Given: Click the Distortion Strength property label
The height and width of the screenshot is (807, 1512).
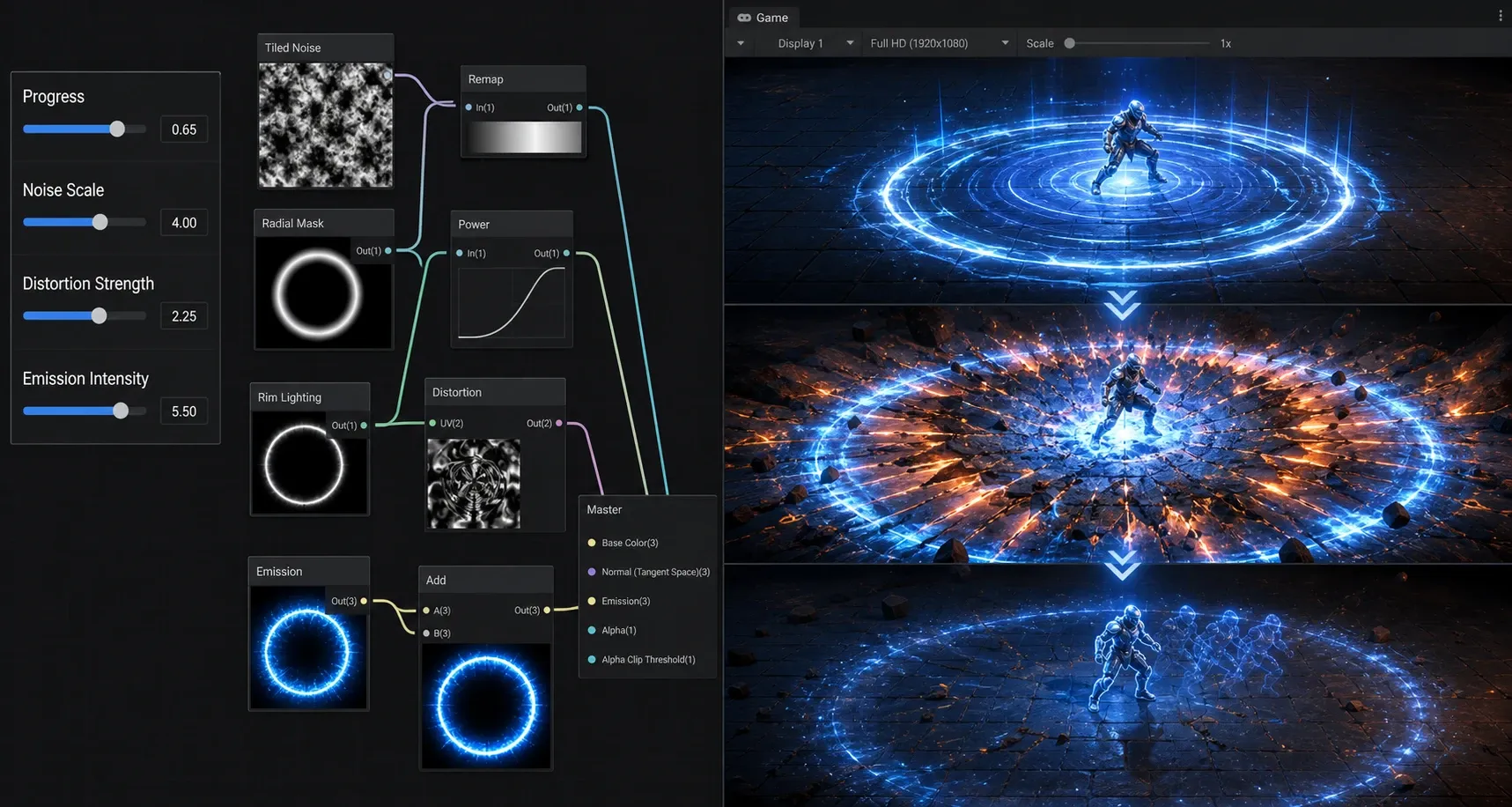Looking at the screenshot, I should click(88, 284).
